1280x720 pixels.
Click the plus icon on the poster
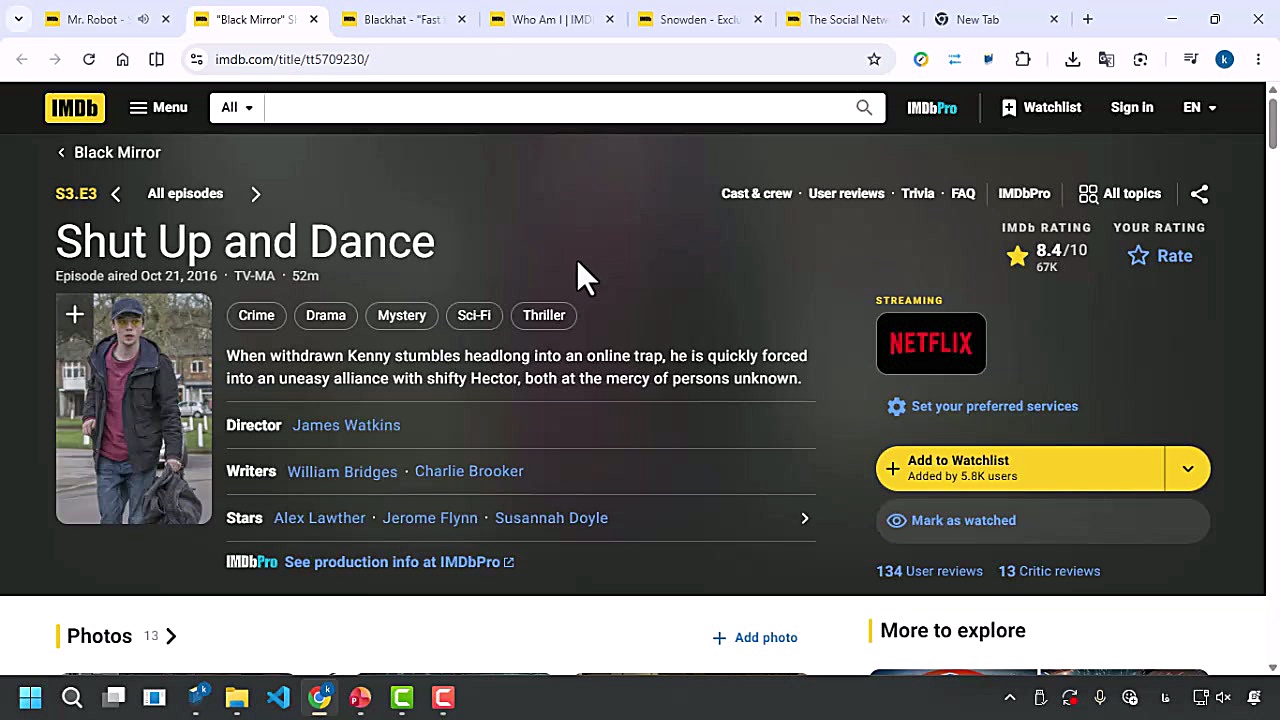75,315
